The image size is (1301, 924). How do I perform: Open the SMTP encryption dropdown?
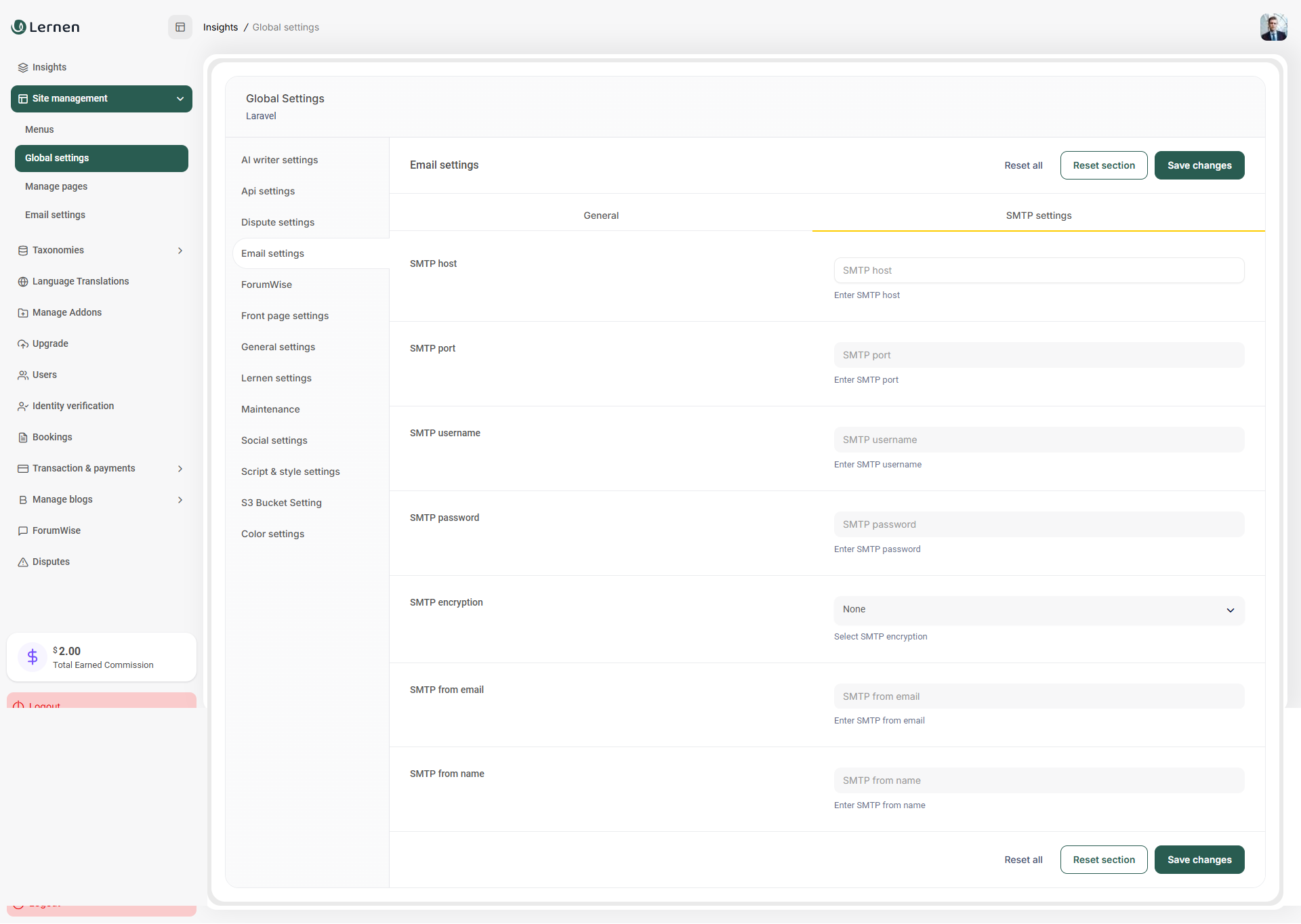(1039, 610)
